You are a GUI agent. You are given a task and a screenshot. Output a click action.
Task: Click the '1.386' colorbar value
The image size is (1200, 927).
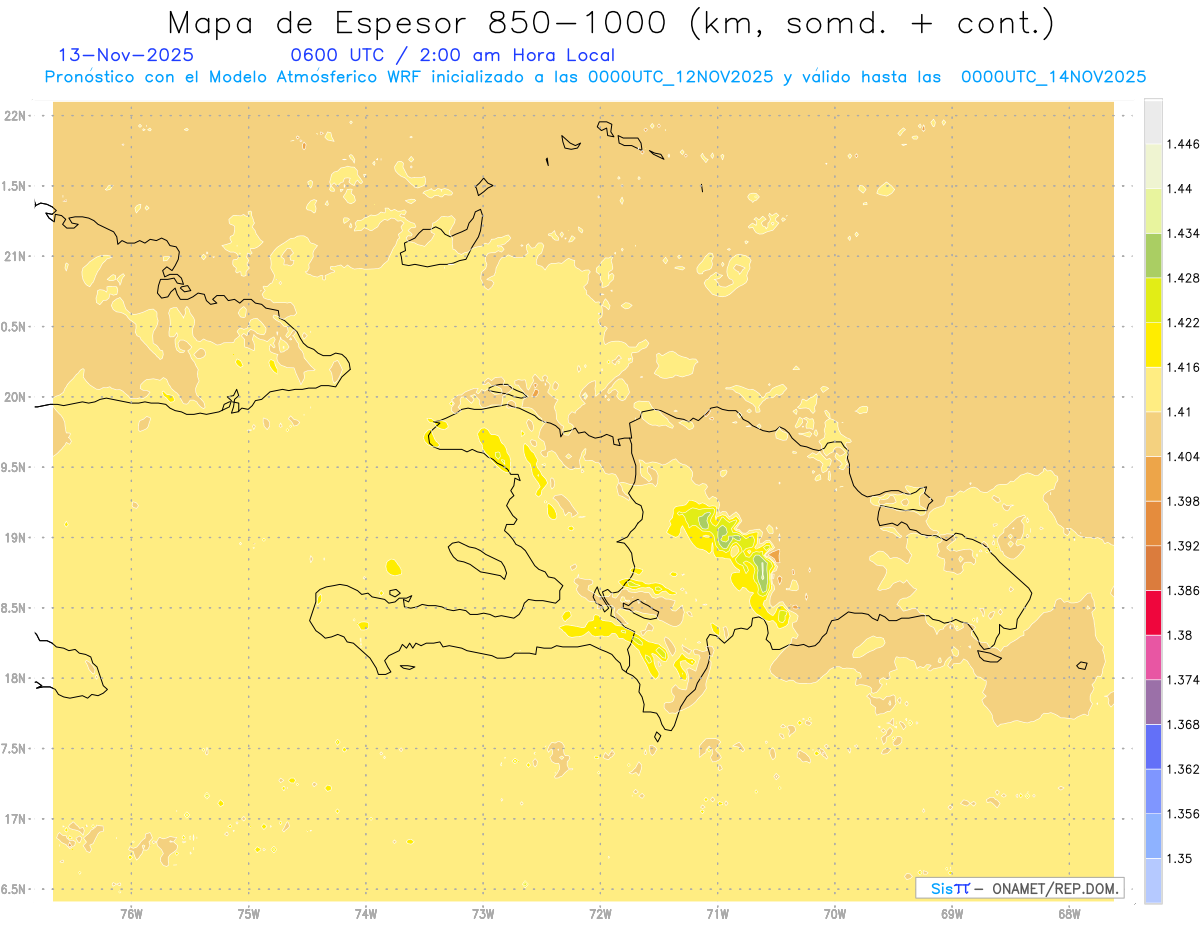coord(1183,590)
